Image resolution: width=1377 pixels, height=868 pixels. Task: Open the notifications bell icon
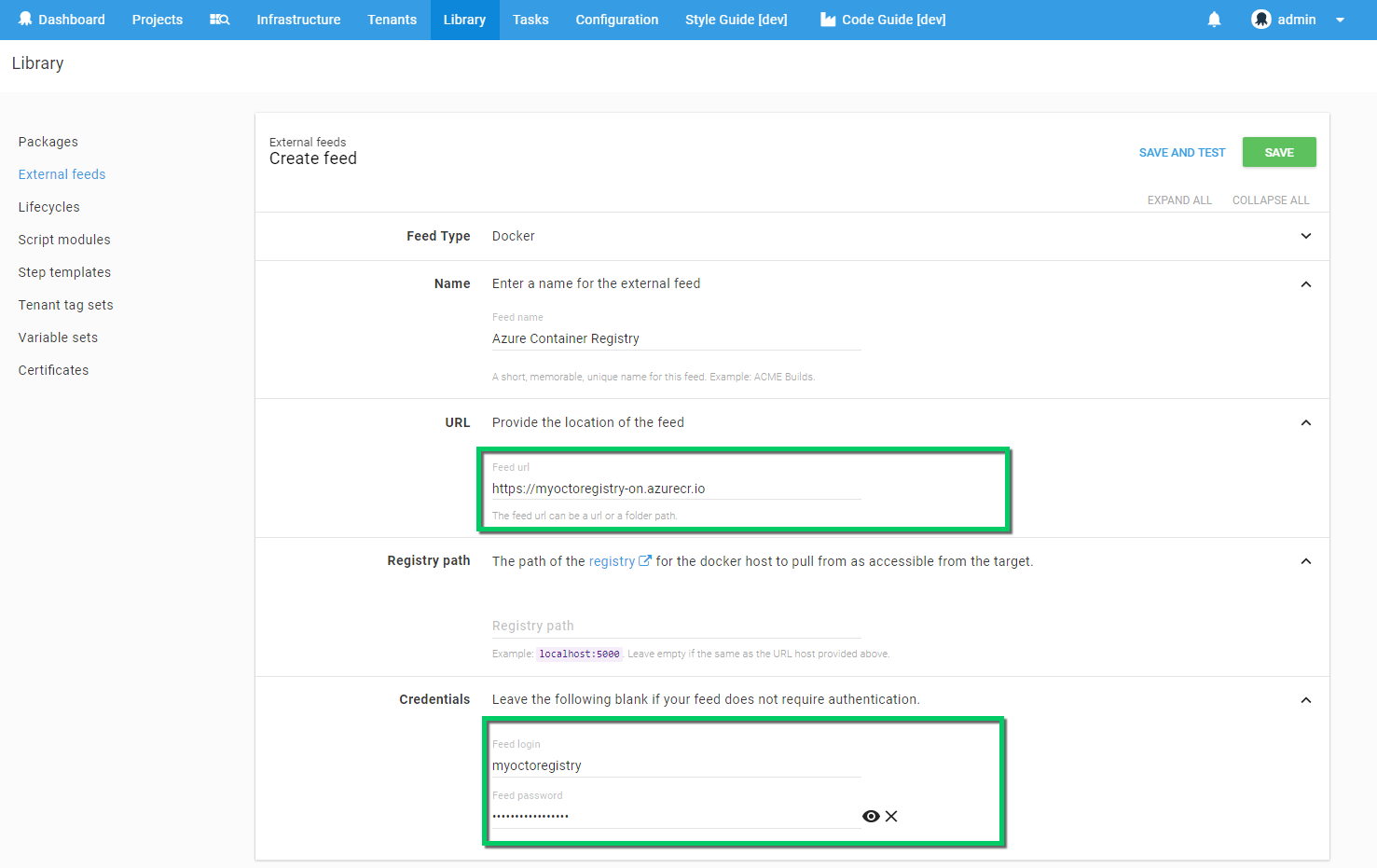tap(1214, 19)
